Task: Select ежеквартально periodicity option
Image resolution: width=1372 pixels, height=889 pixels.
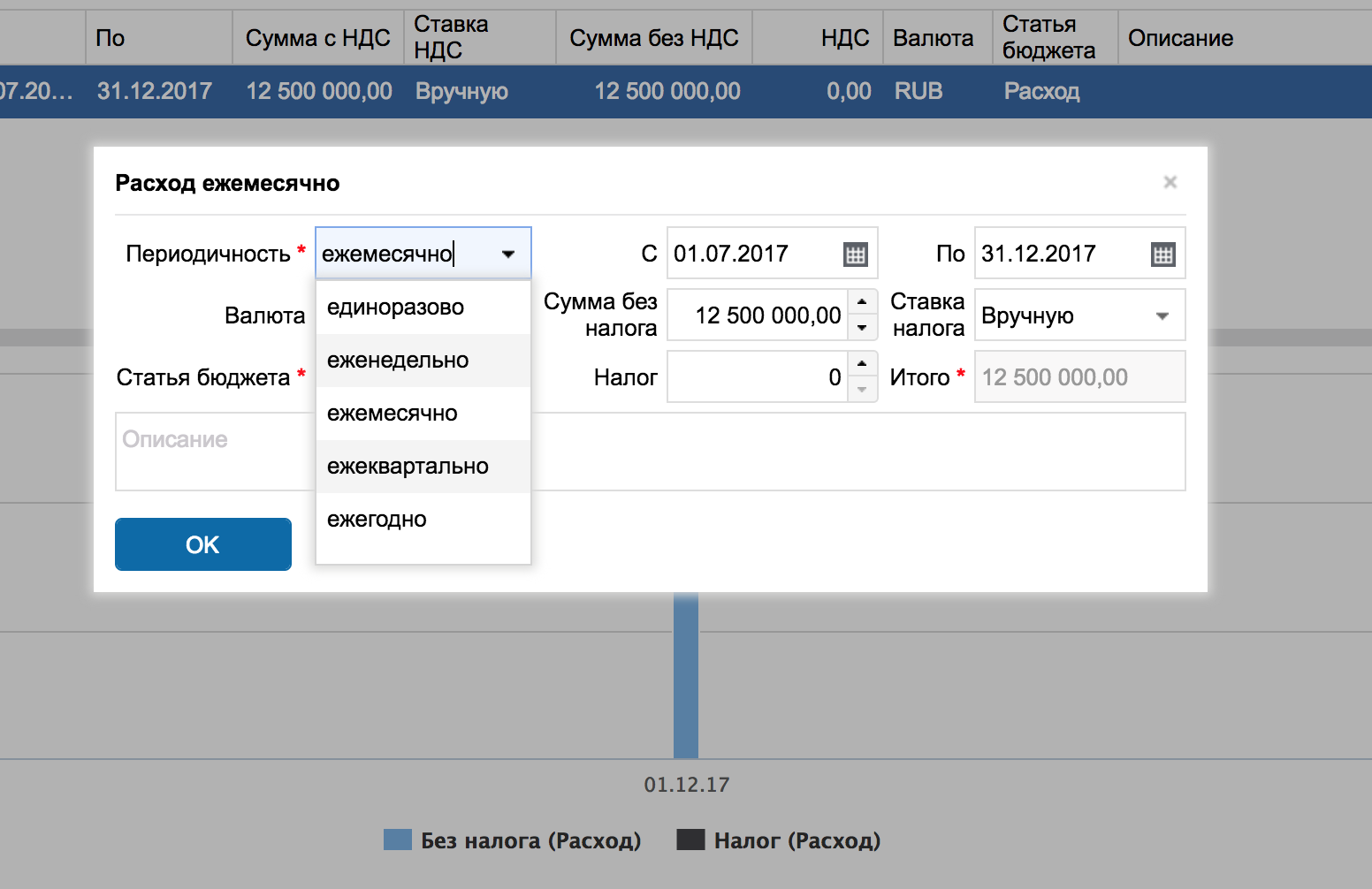Action: [408, 467]
